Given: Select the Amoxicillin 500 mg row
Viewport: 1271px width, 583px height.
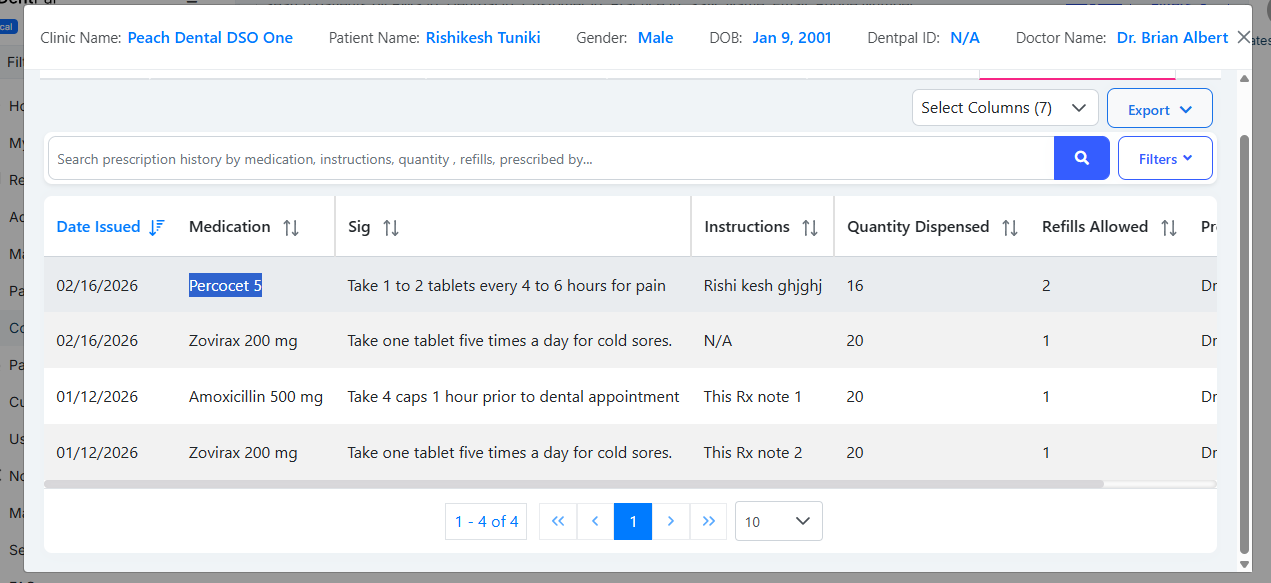Looking at the screenshot, I should 255,397.
